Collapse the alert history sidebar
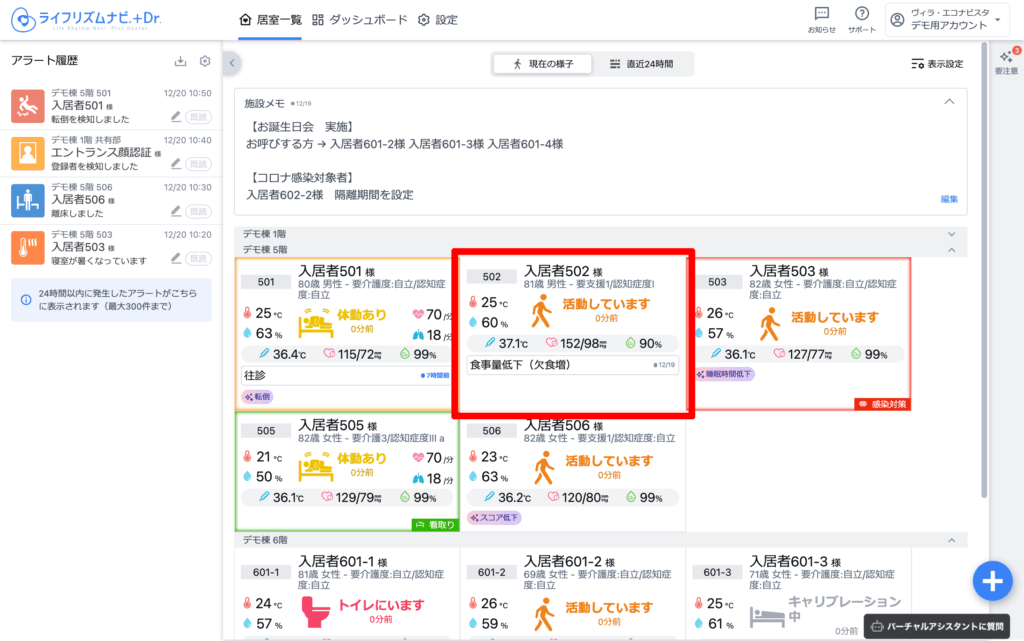 232,63
